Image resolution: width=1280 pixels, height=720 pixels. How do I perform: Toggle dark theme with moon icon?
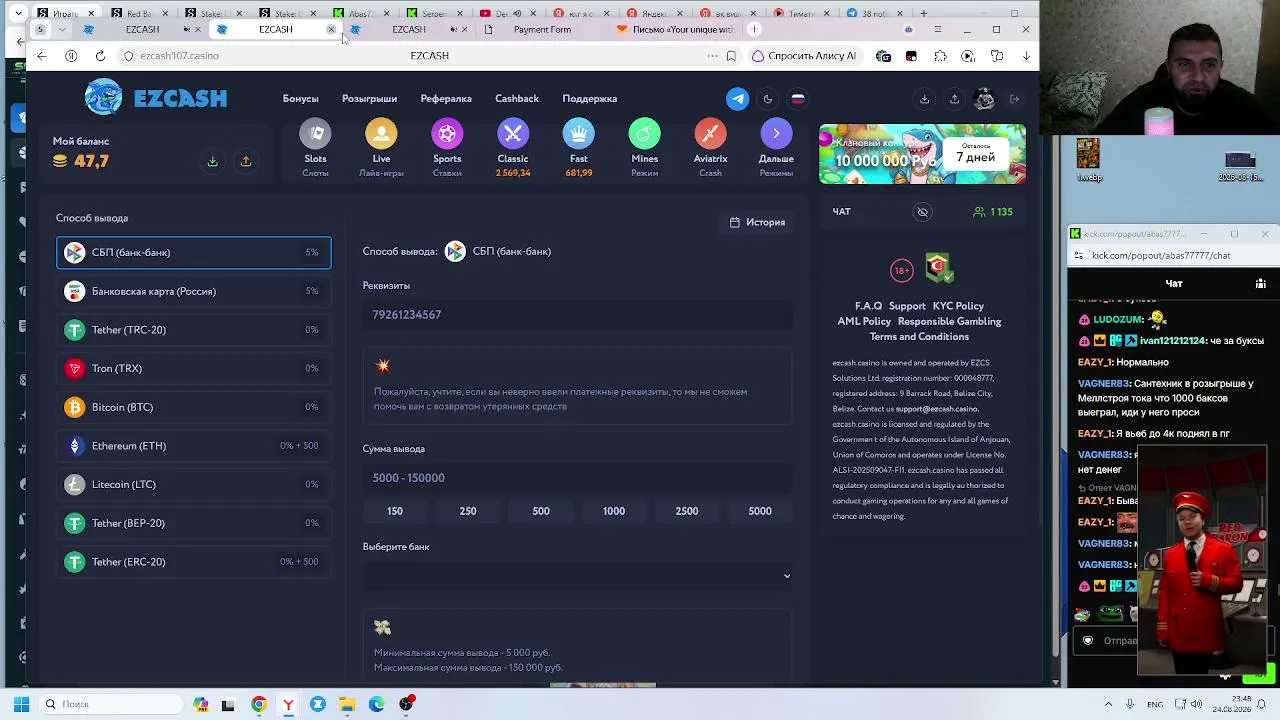pos(768,99)
